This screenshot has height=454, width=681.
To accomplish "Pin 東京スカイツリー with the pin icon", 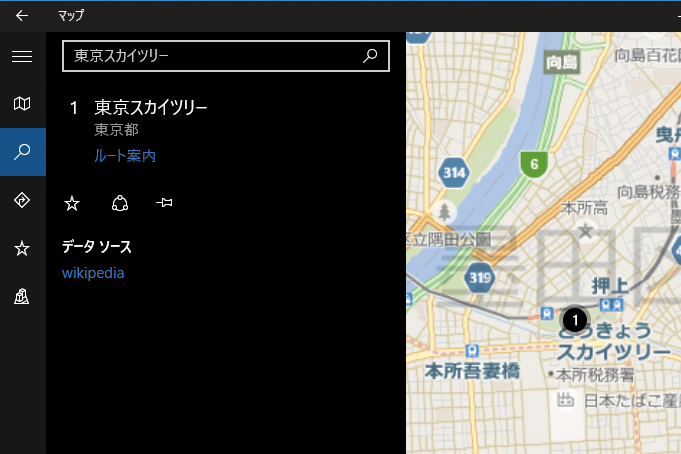I will click(164, 202).
